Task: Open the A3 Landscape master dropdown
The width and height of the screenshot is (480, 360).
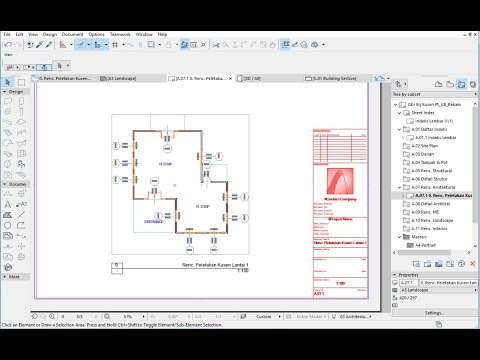Action: [439, 290]
